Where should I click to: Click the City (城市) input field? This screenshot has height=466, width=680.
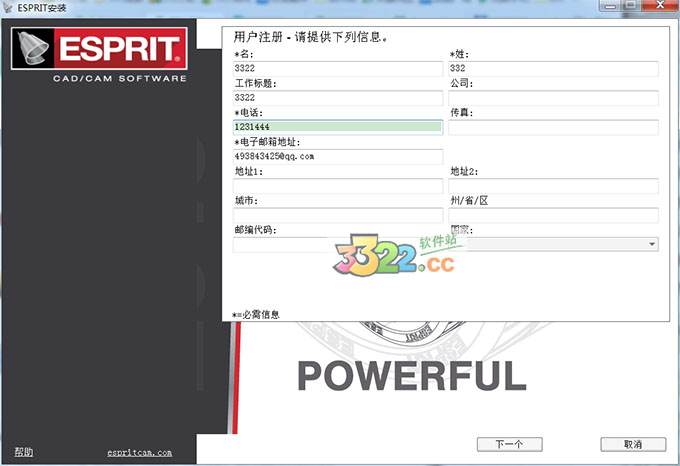338,215
